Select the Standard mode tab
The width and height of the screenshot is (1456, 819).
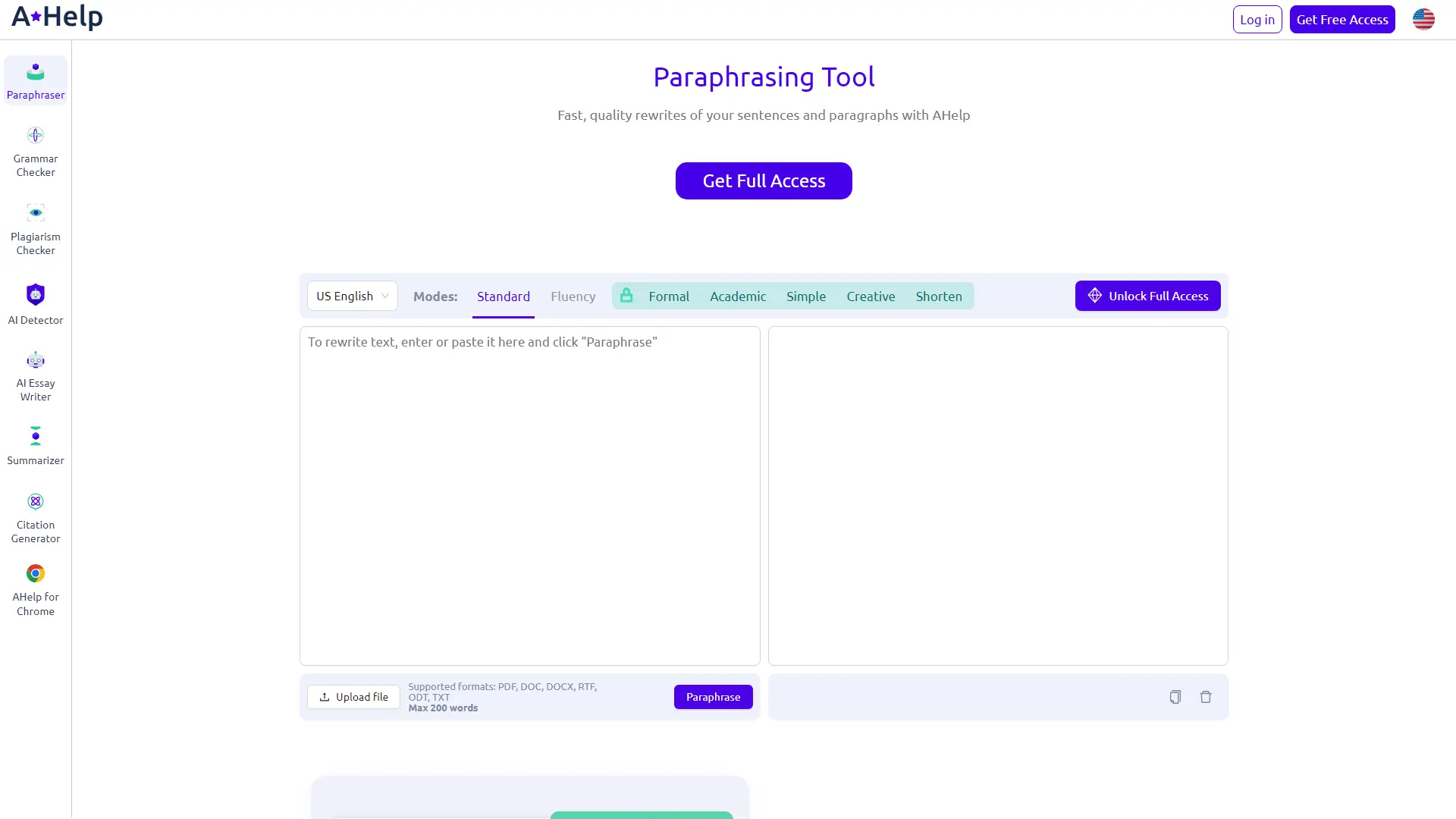(x=504, y=297)
